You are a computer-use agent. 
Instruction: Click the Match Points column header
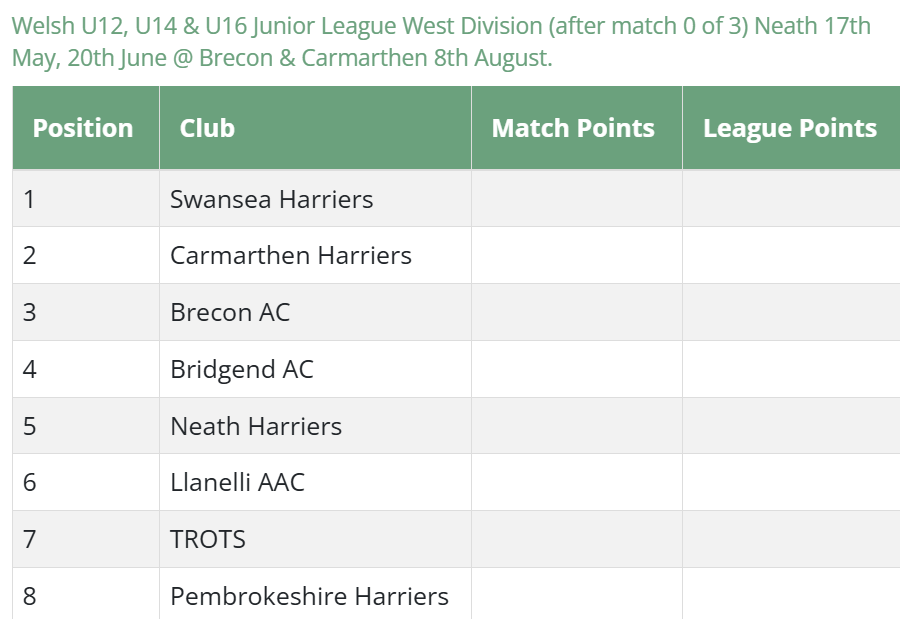(573, 128)
